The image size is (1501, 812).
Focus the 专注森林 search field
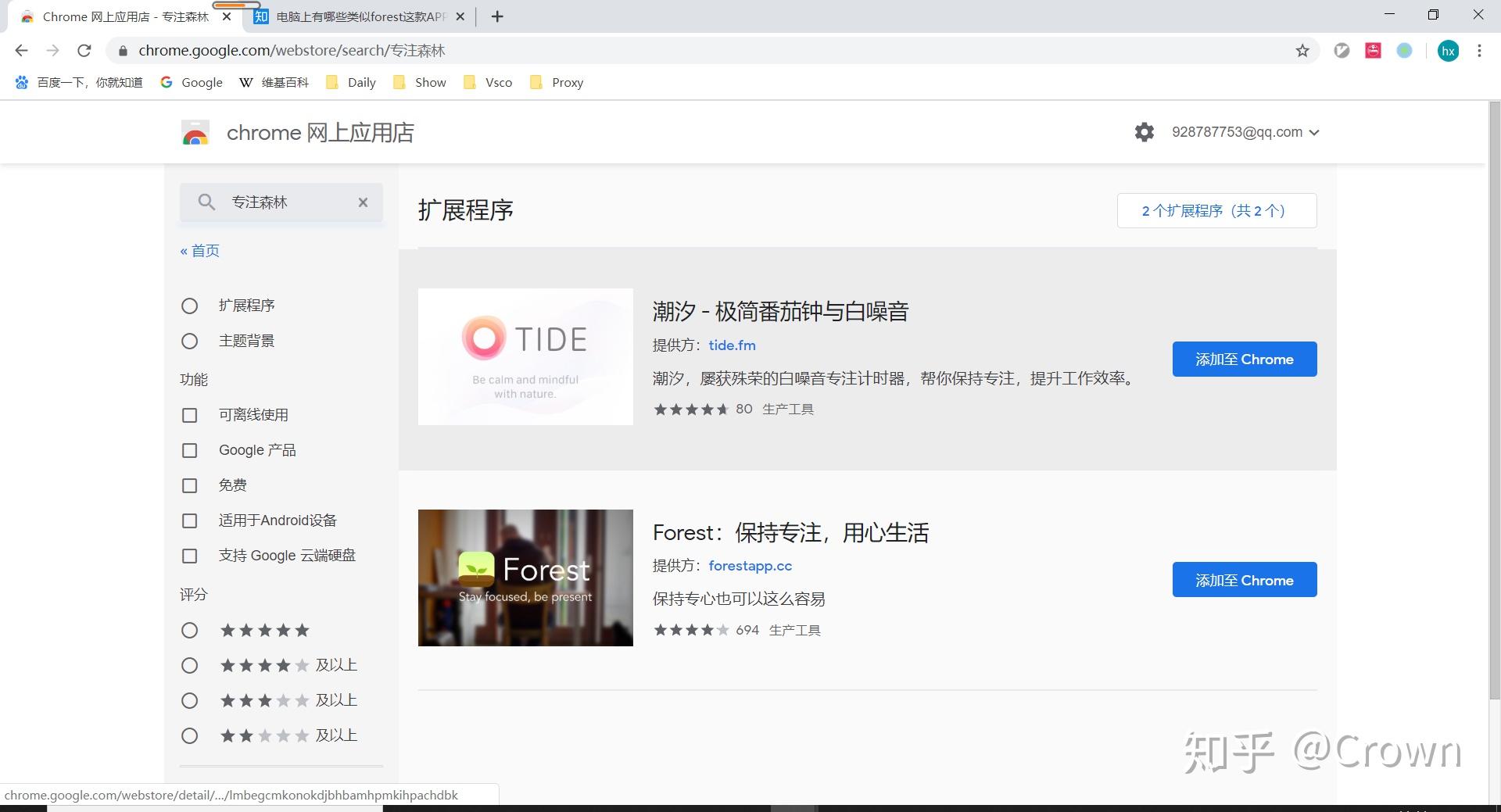click(x=281, y=202)
